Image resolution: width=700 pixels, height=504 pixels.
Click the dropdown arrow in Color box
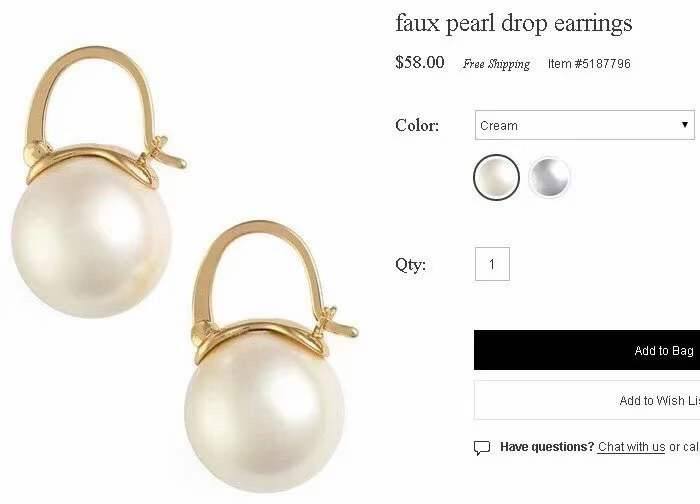[x=684, y=125]
